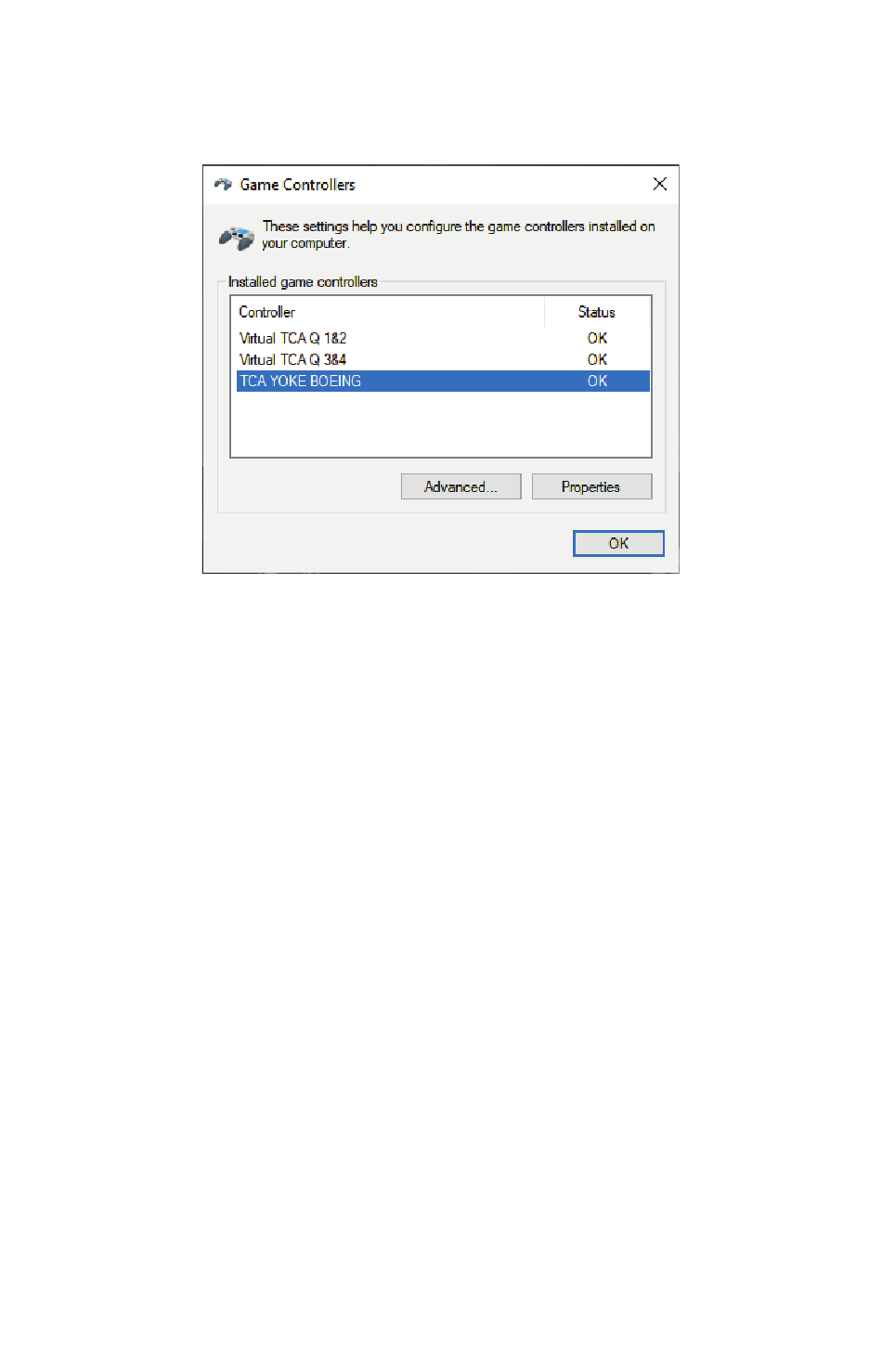Click the Game Controllers window title text
Screen dimensions: 882x1372
pyautogui.click(x=297, y=185)
